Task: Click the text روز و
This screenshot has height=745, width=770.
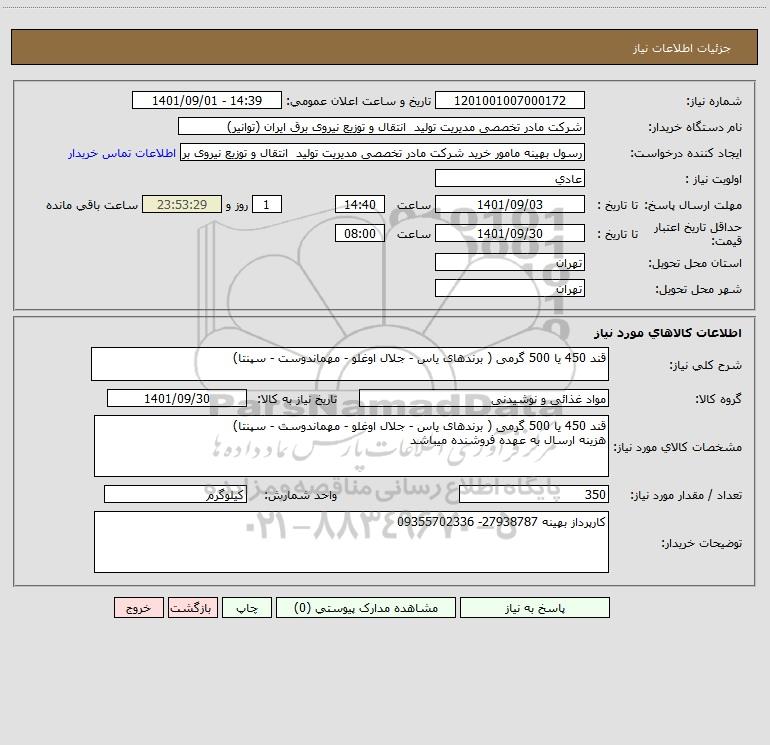Action: pyautogui.click(x=237, y=205)
